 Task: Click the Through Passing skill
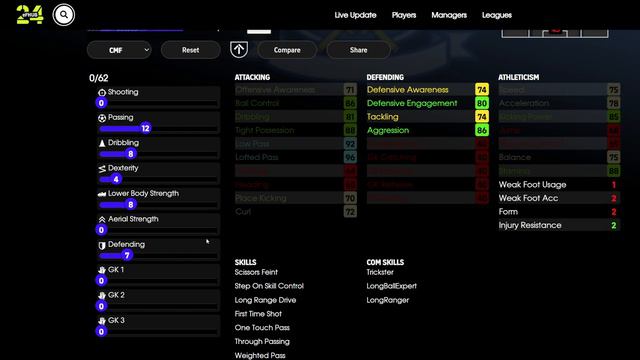(x=262, y=342)
